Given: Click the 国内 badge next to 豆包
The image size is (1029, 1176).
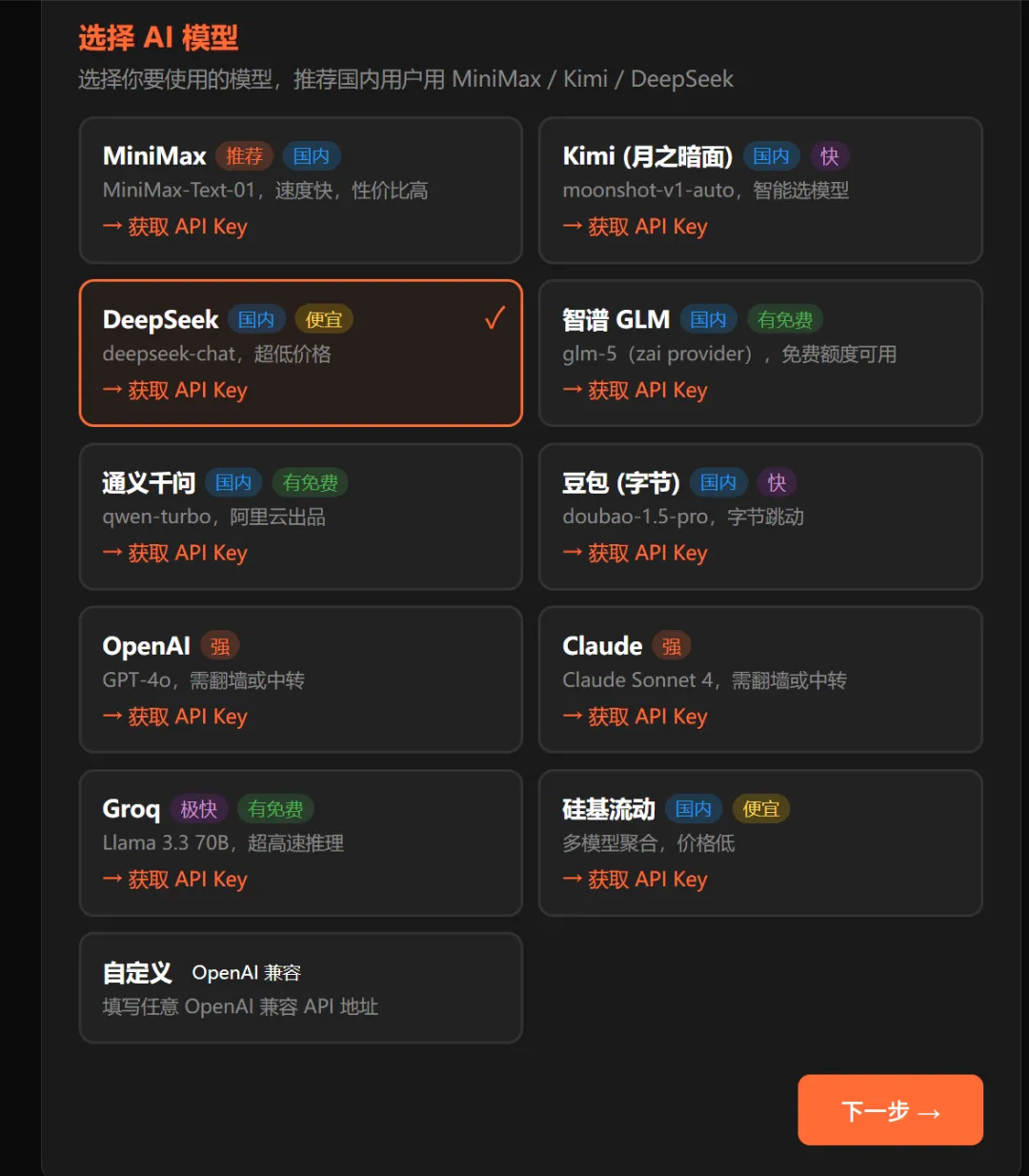Looking at the screenshot, I should [718, 482].
